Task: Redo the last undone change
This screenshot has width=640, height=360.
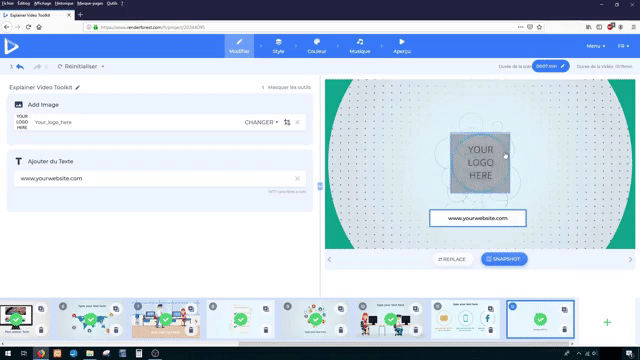Action: click(37, 67)
